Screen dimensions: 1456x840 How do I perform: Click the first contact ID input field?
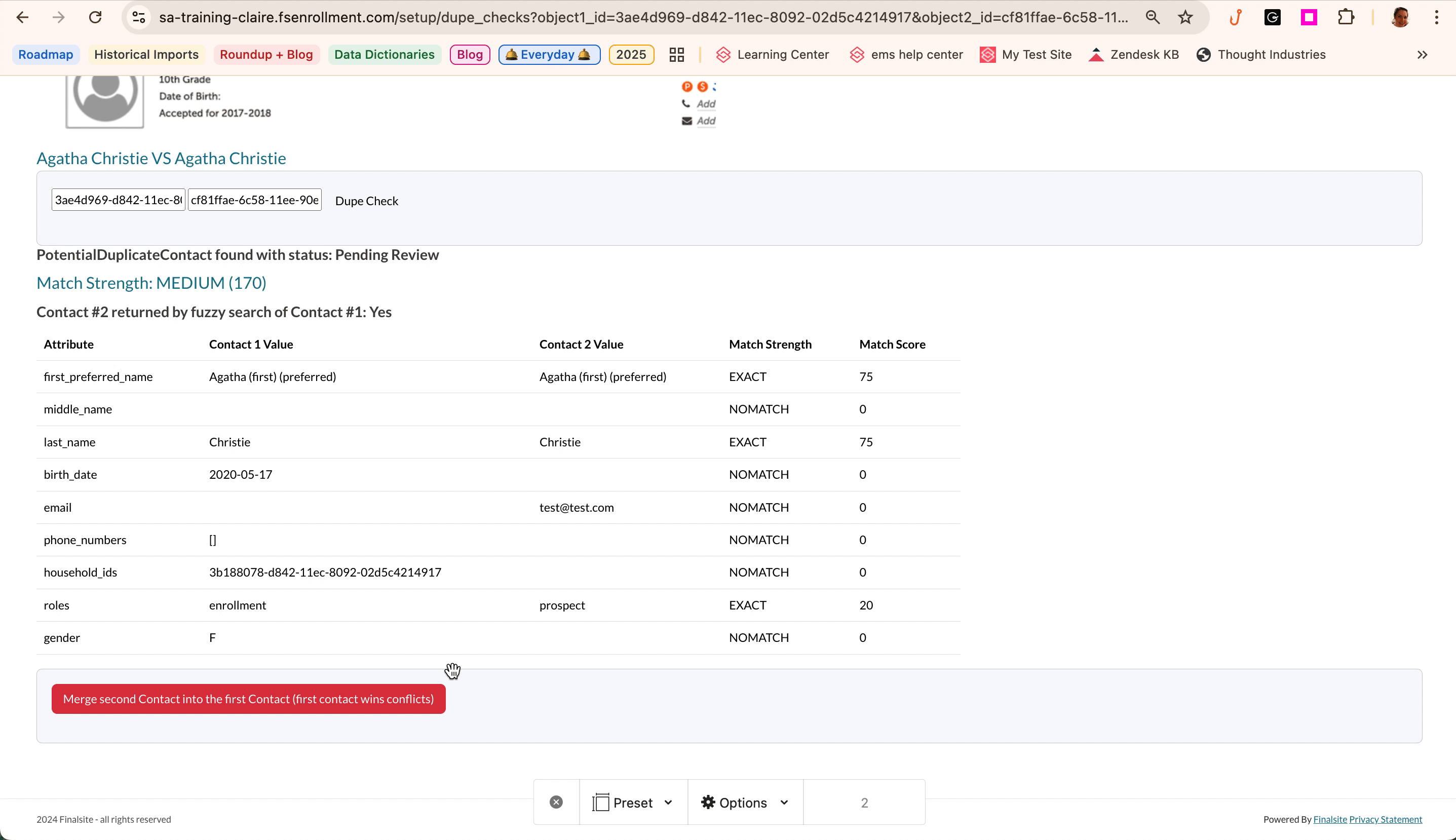(118, 200)
